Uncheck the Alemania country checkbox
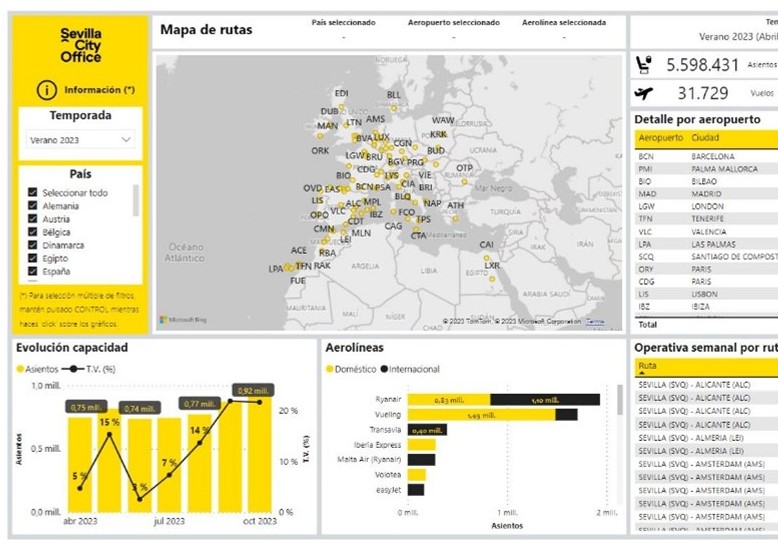The image size is (778, 554). pyautogui.click(x=33, y=205)
